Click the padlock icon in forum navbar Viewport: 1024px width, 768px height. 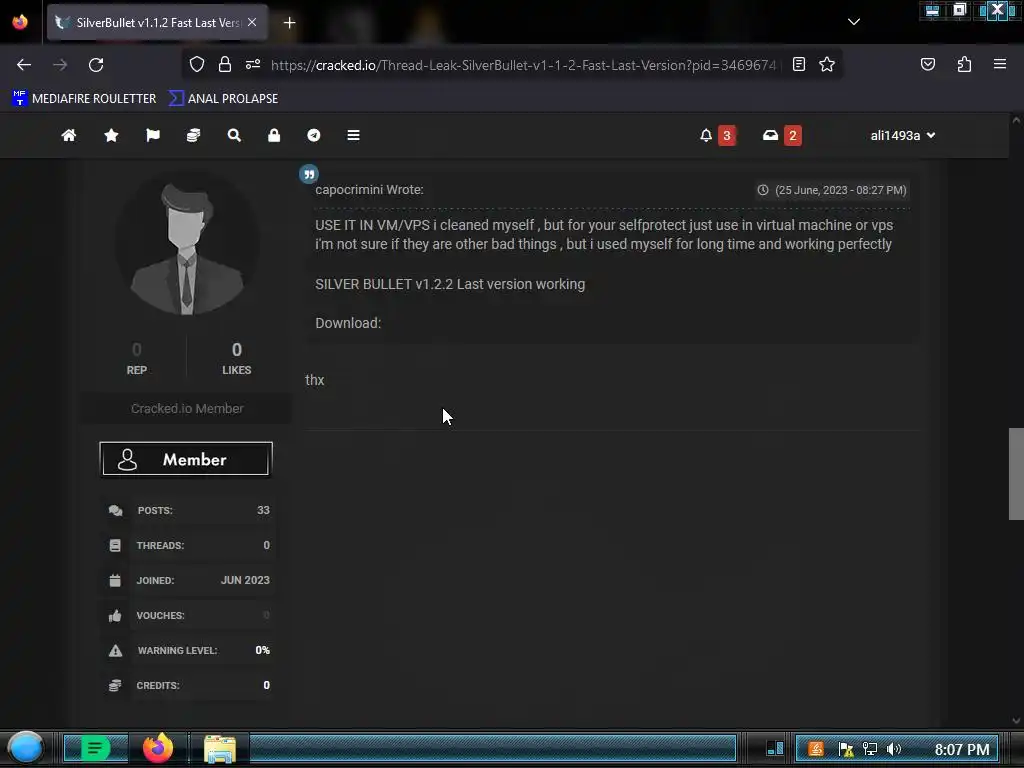click(x=274, y=135)
